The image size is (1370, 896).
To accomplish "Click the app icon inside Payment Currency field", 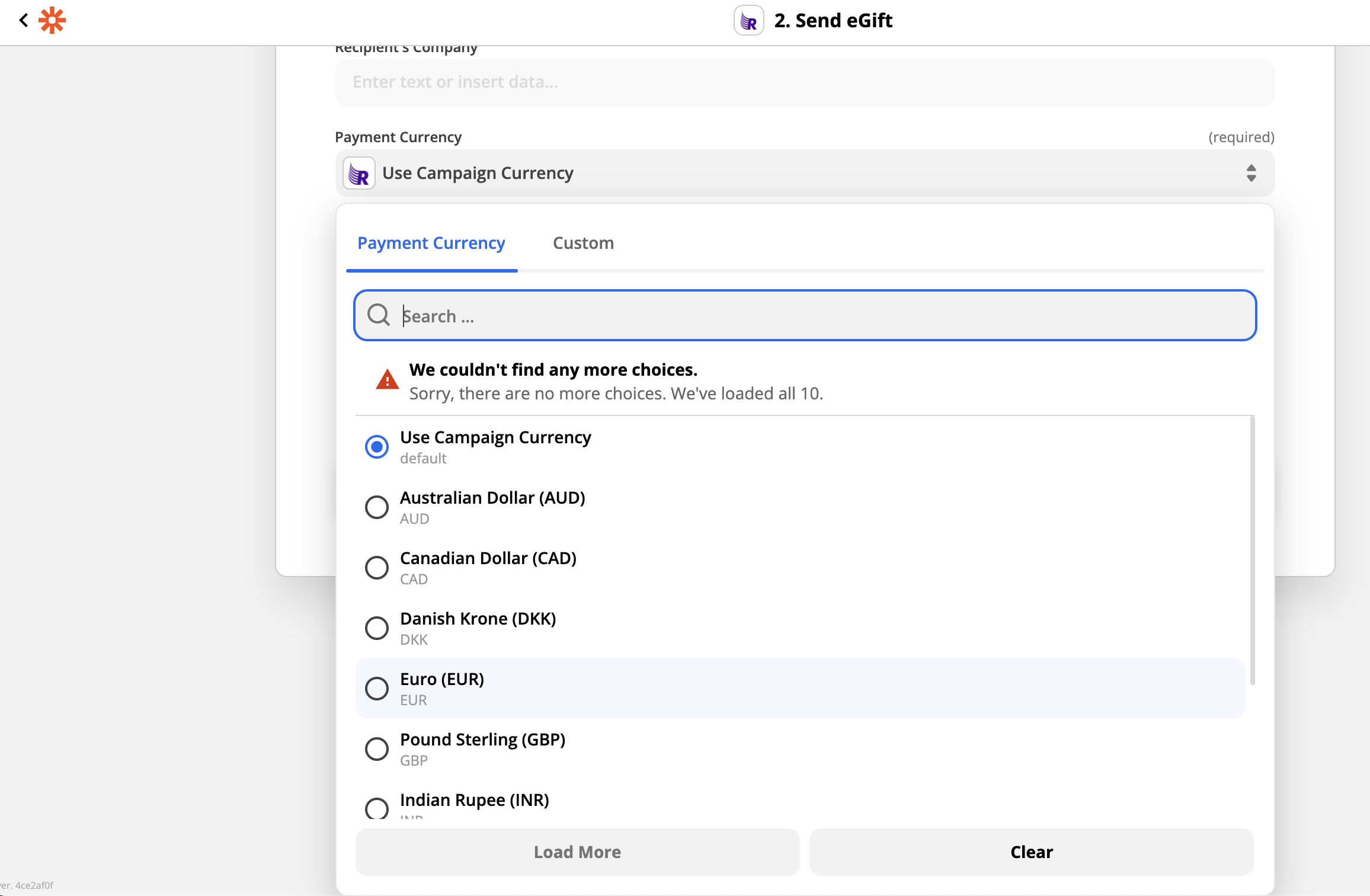I will tap(359, 173).
